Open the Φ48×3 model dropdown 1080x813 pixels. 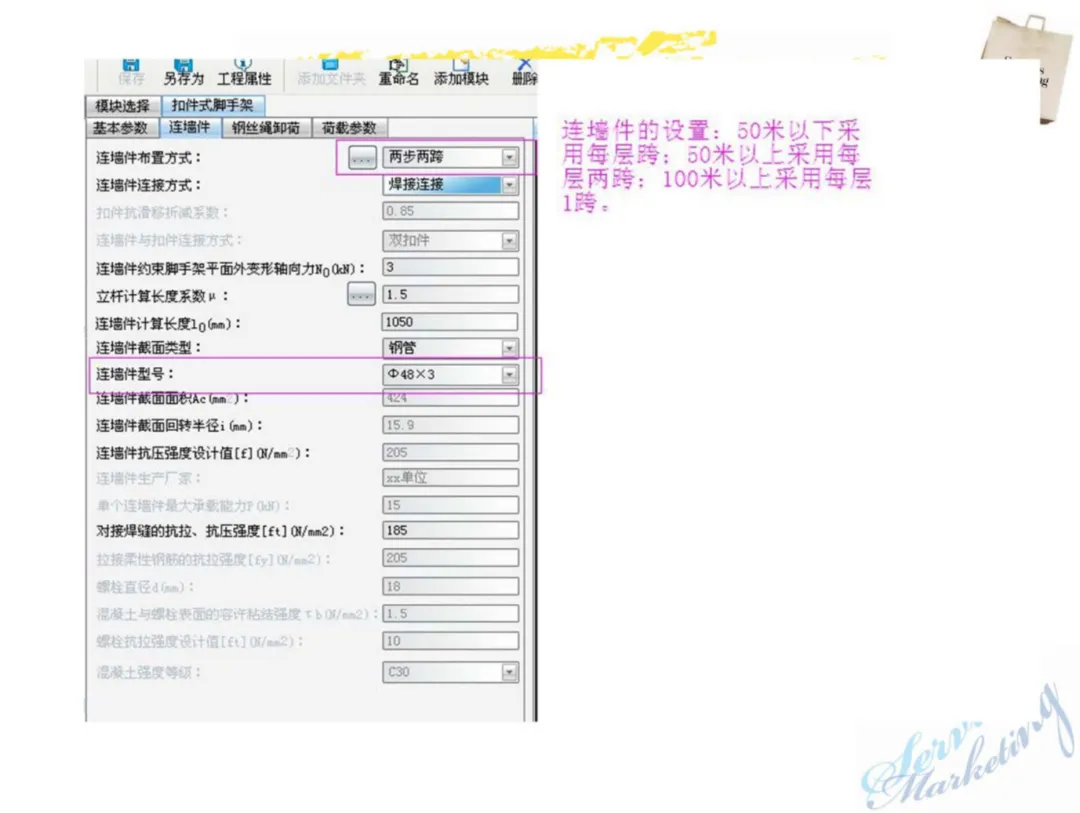tap(509, 374)
